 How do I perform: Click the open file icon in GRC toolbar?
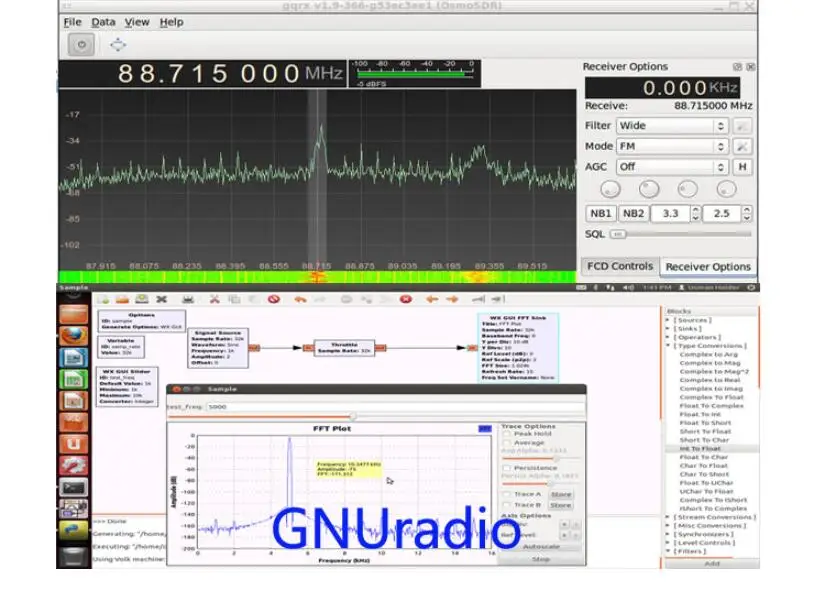click(122, 300)
